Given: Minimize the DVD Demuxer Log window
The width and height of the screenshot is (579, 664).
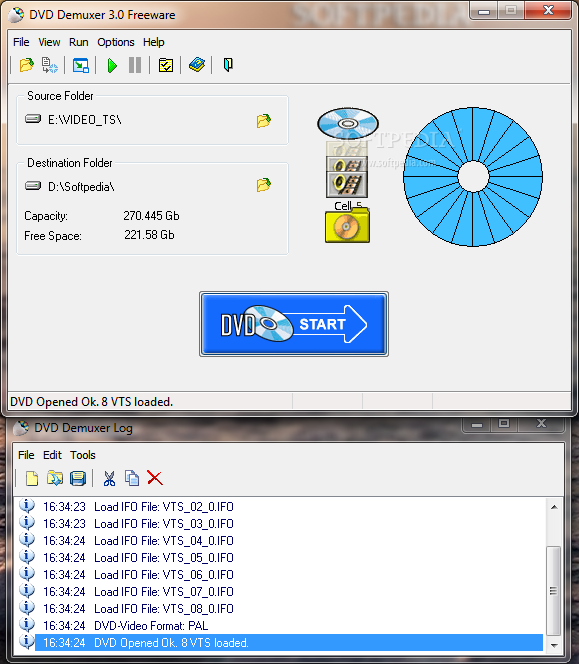Looking at the screenshot, I should tap(477, 424).
